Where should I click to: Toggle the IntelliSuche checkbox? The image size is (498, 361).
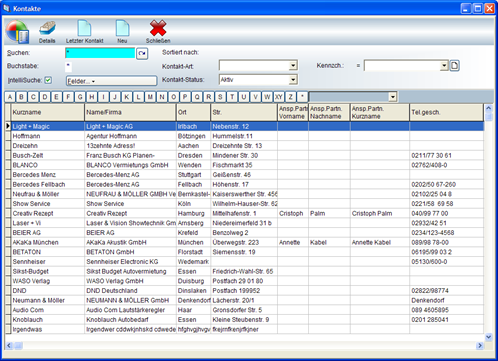coord(48,80)
